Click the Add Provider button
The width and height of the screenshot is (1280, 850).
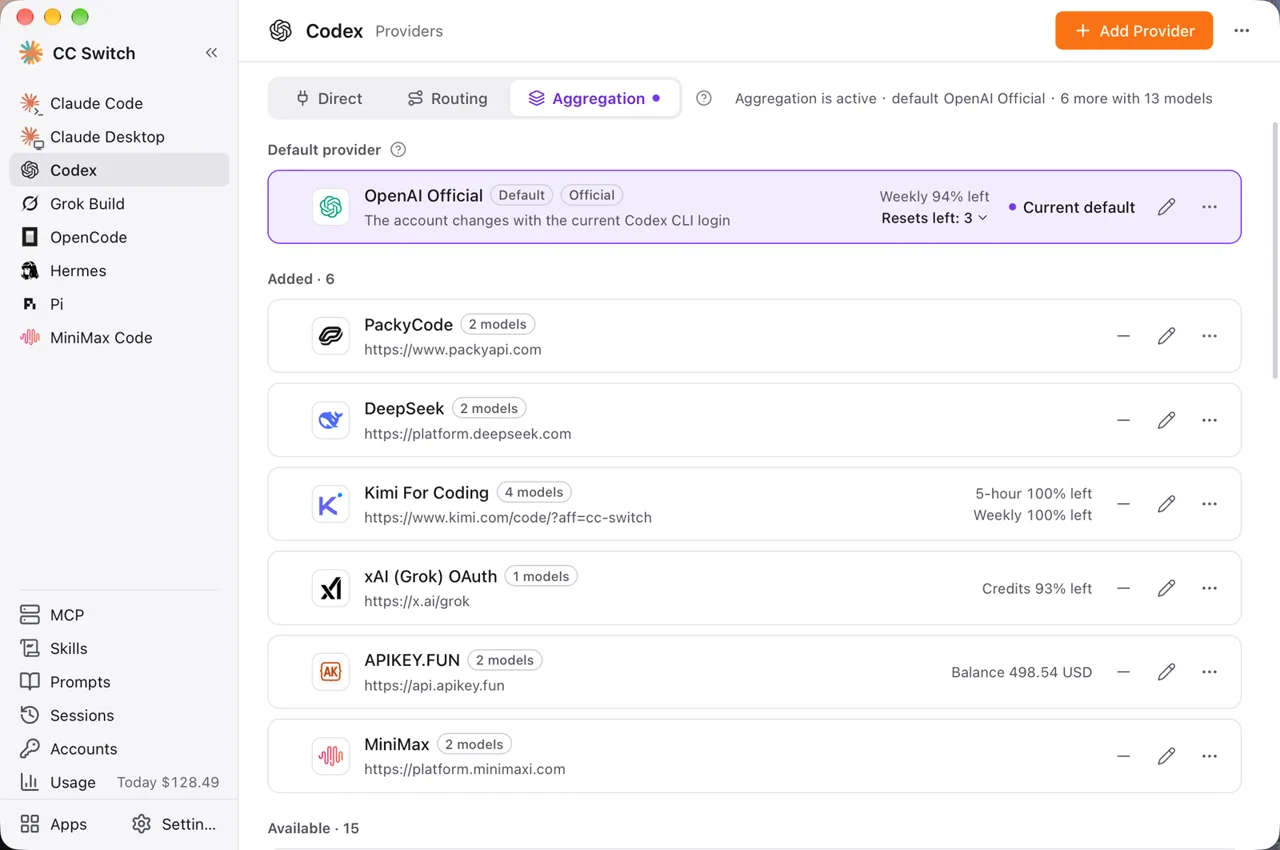[1134, 31]
